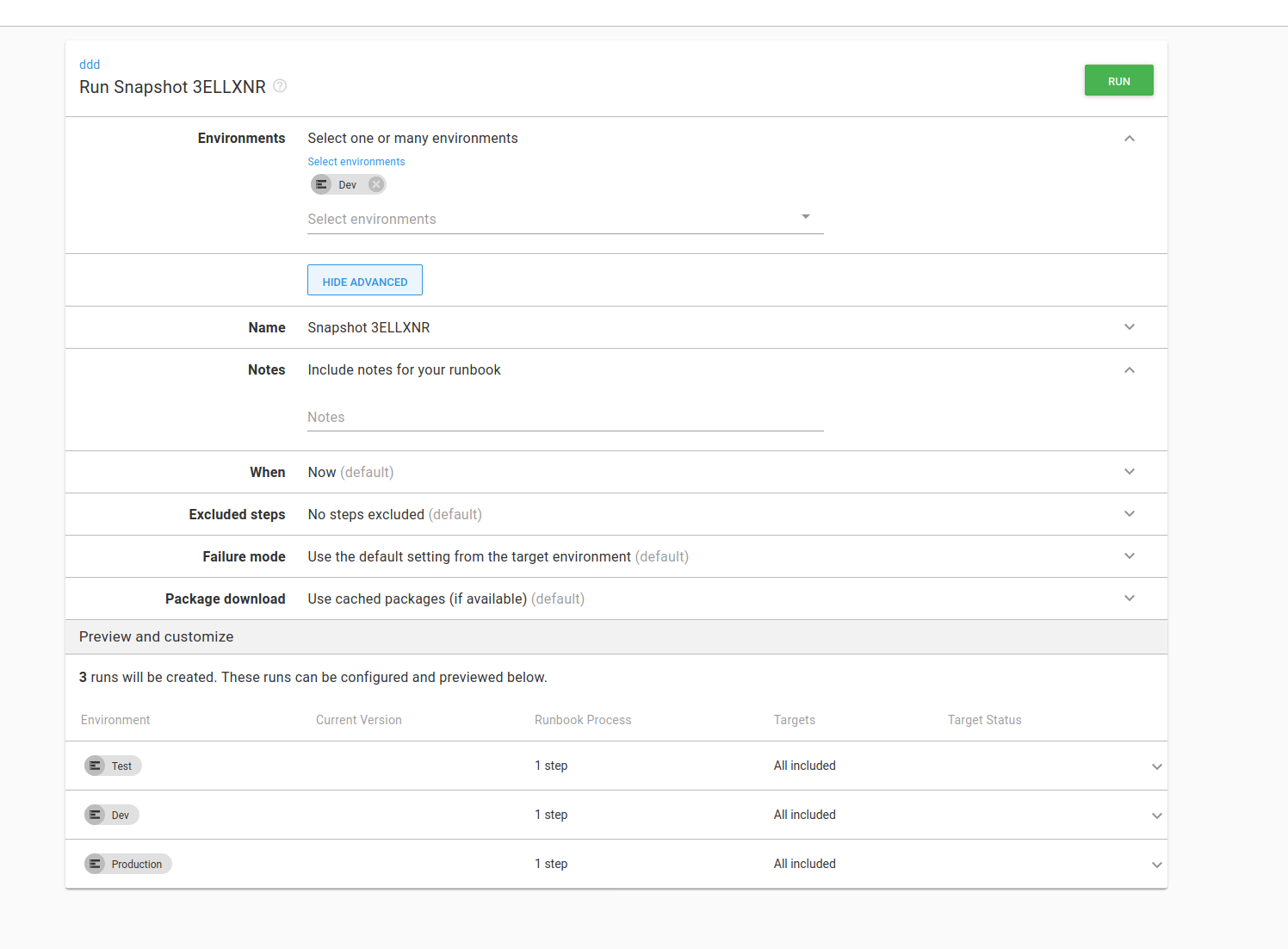
Task: Click the environment icon on the Dev chip
Action: 321,183
